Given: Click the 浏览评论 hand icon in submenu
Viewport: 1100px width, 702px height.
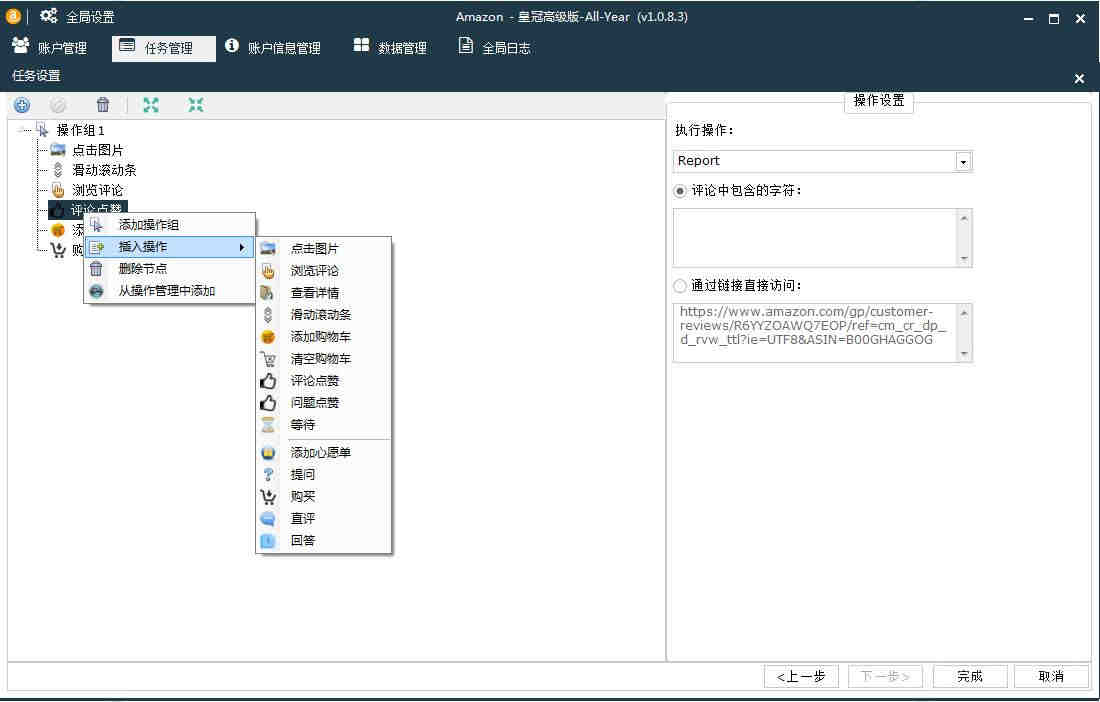Looking at the screenshot, I should click(268, 271).
